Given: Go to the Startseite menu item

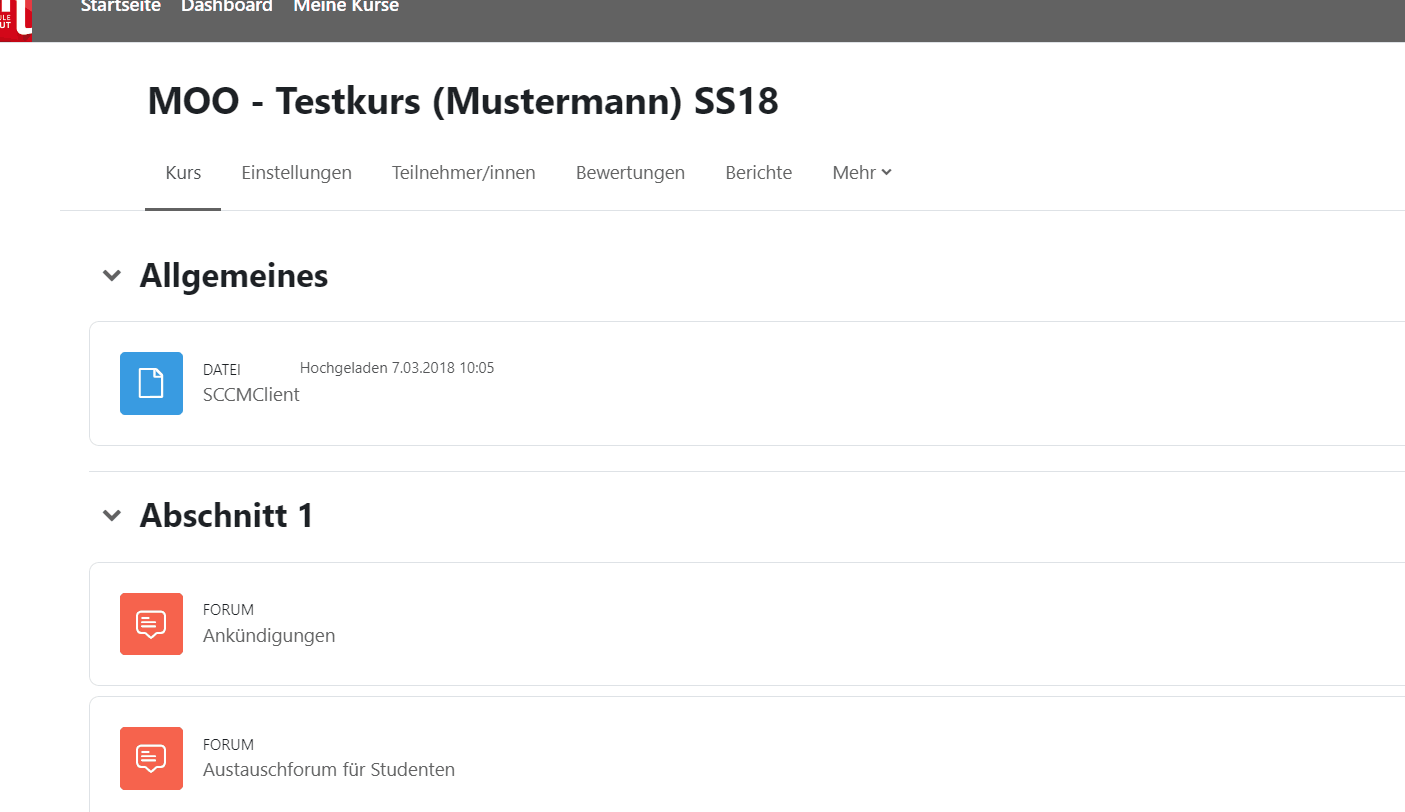Looking at the screenshot, I should [x=120, y=6].
